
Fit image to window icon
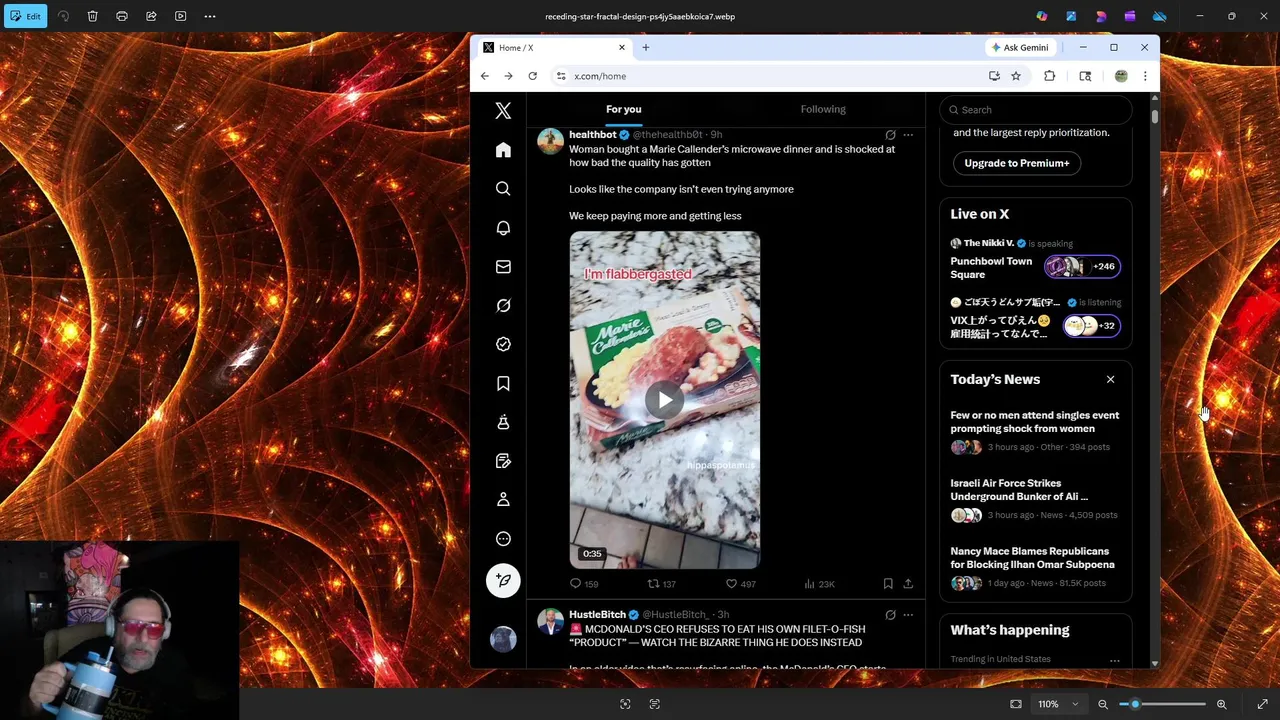pos(1016,704)
